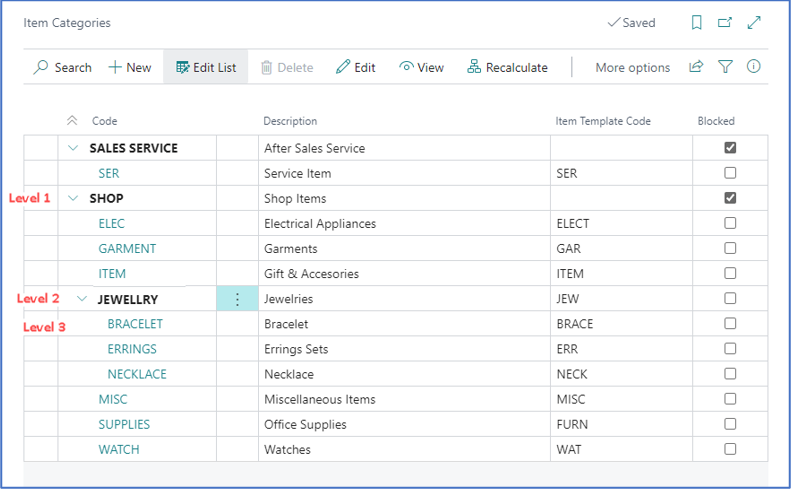Open the filter pane icon
The width and height of the screenshot is (791, 490).
point(725,67)
